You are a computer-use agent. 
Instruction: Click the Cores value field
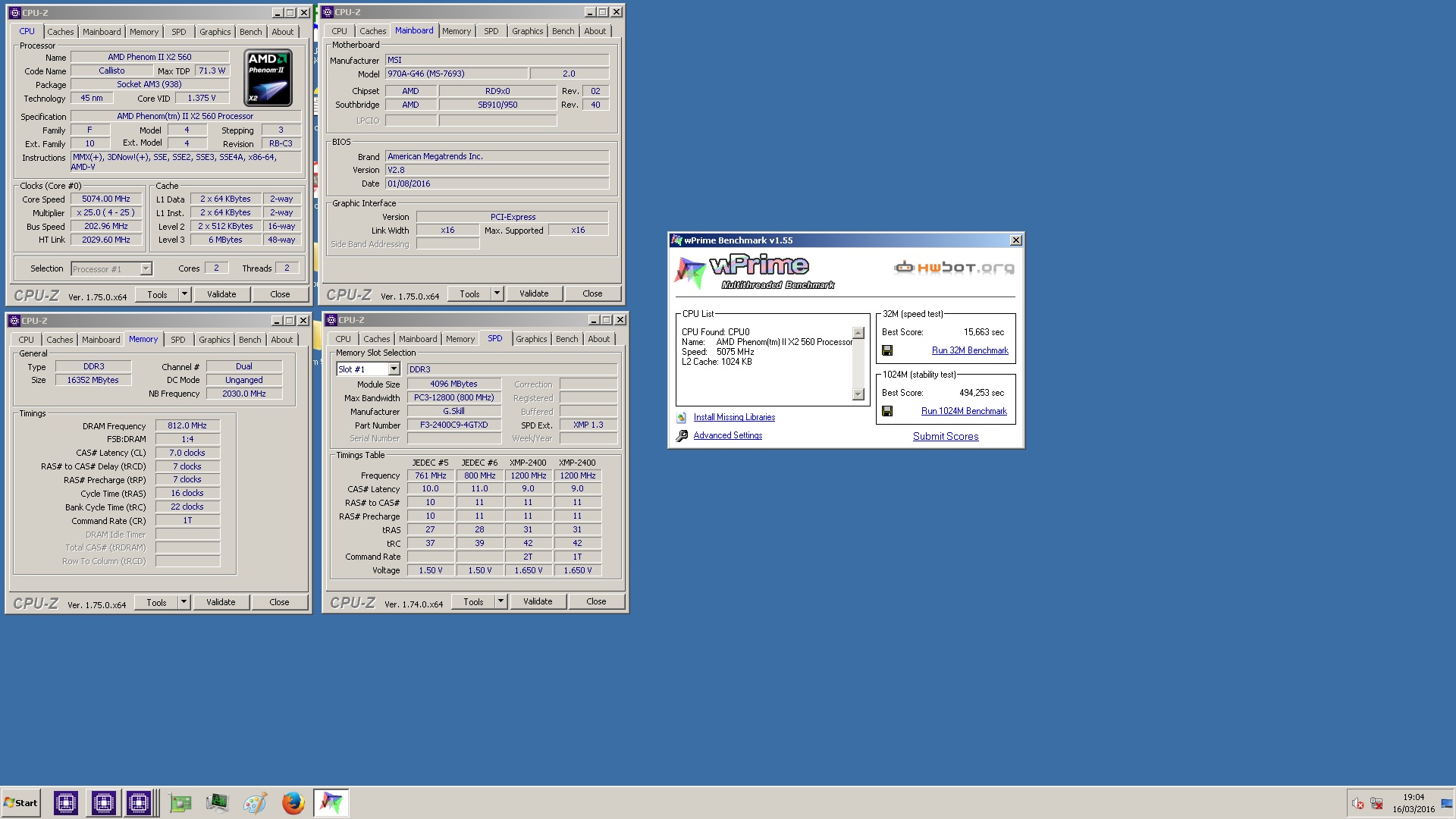(216, 268)
